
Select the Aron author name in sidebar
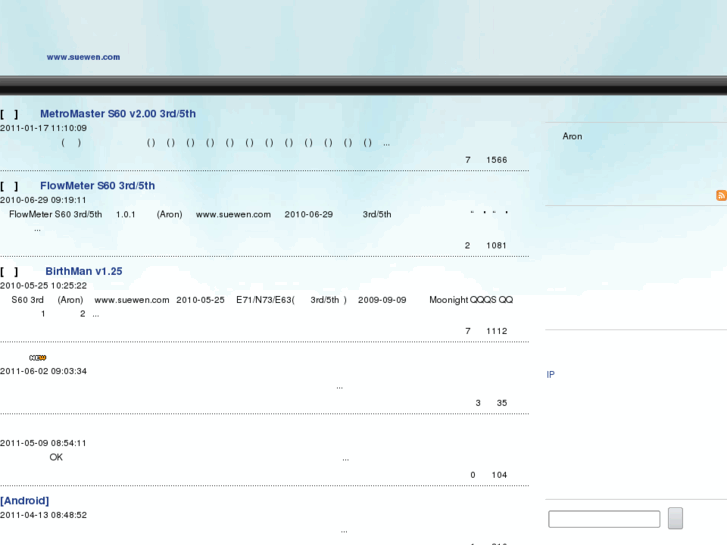572,136
